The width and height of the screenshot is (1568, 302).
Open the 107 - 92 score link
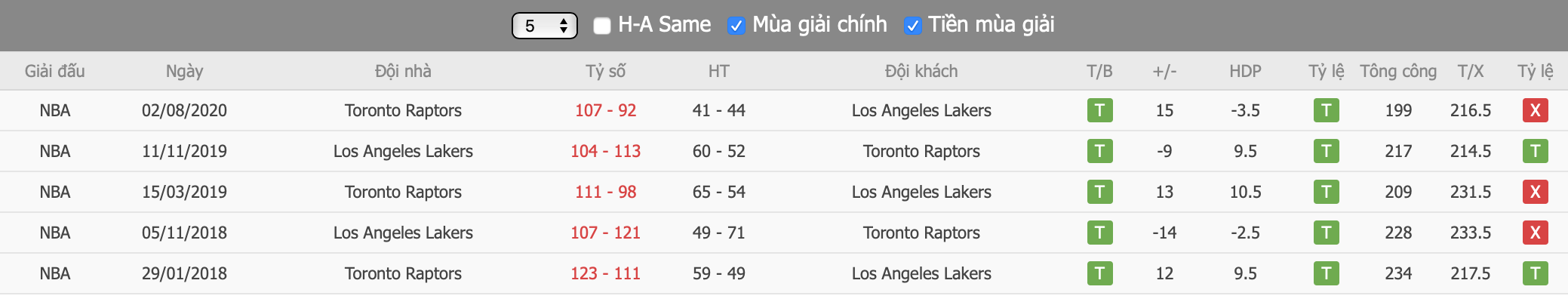pos(605,110)
